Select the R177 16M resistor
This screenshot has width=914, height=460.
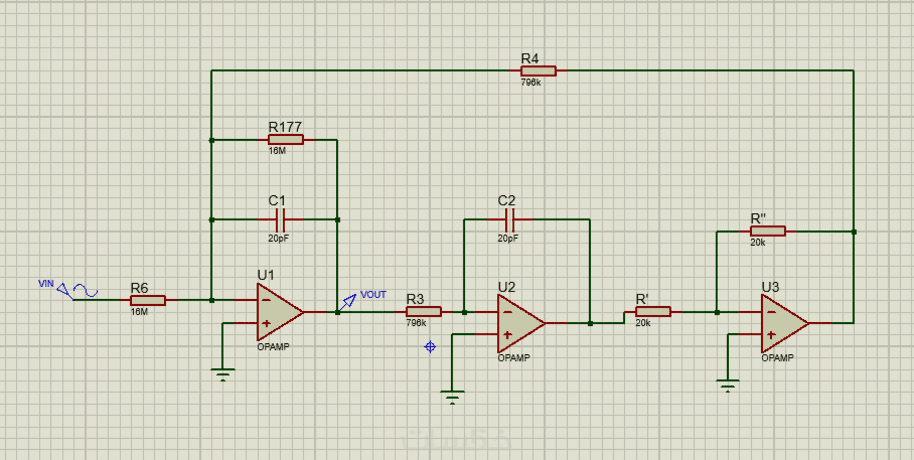click(286, 139)
